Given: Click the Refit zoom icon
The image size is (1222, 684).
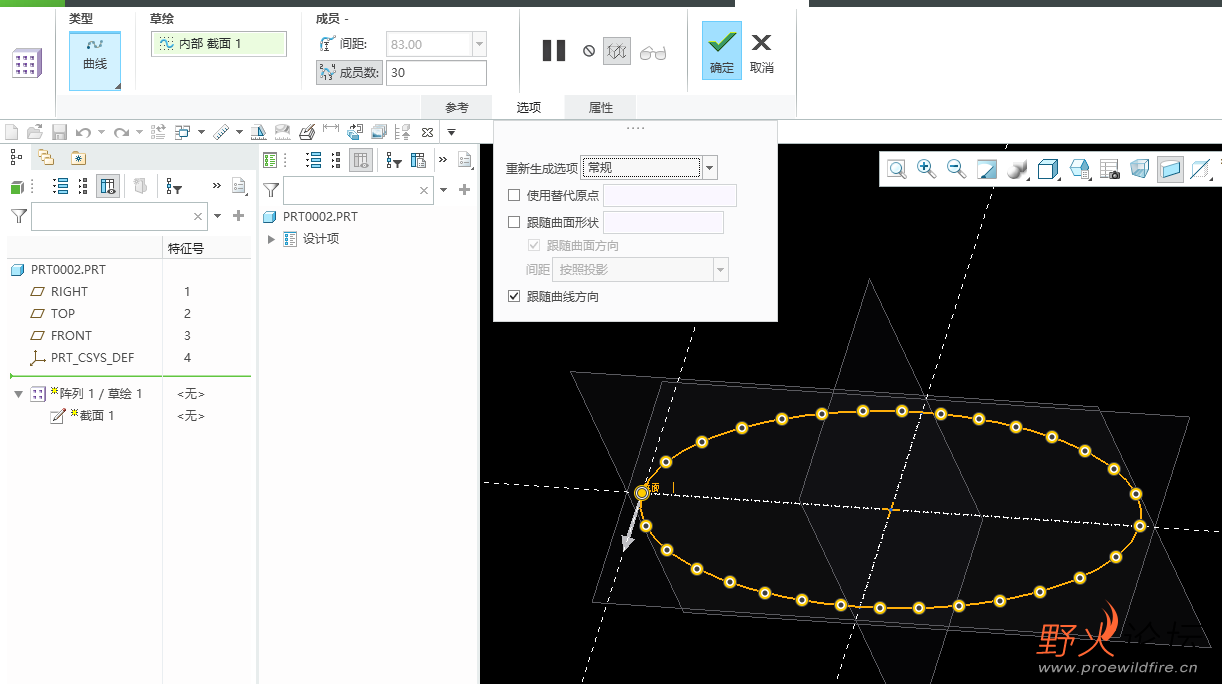Looking at the screenshot, I should (897, 170).
